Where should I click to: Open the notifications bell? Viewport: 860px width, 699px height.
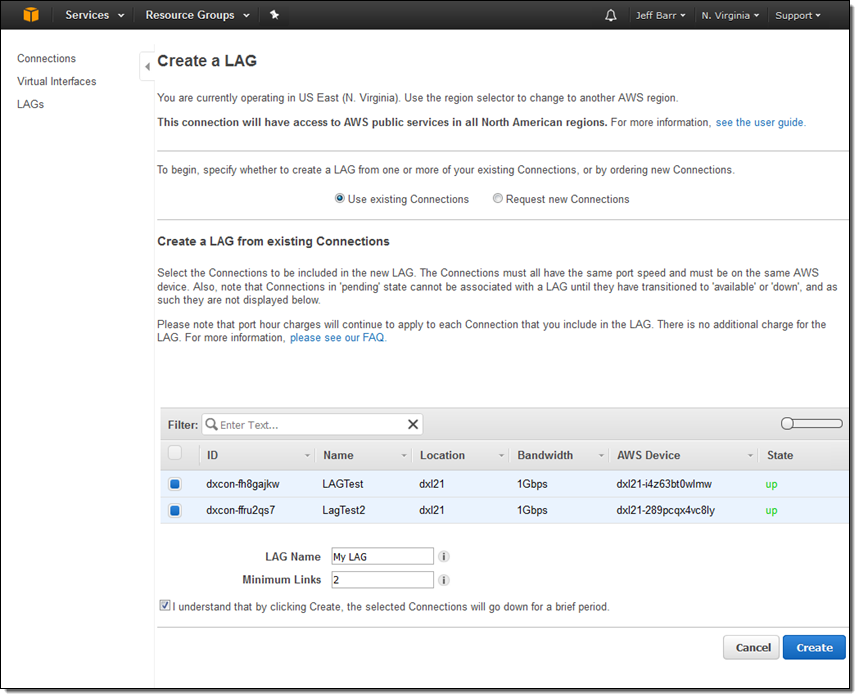[x=611, y=15]
